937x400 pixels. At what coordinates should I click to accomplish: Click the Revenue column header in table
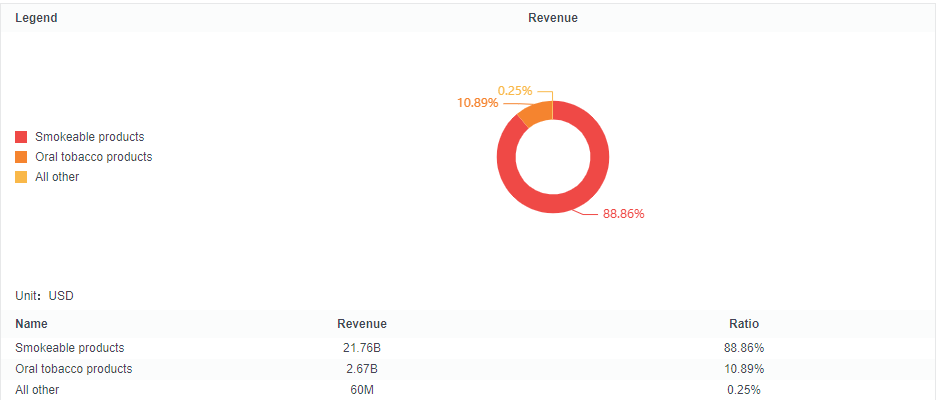362,323
